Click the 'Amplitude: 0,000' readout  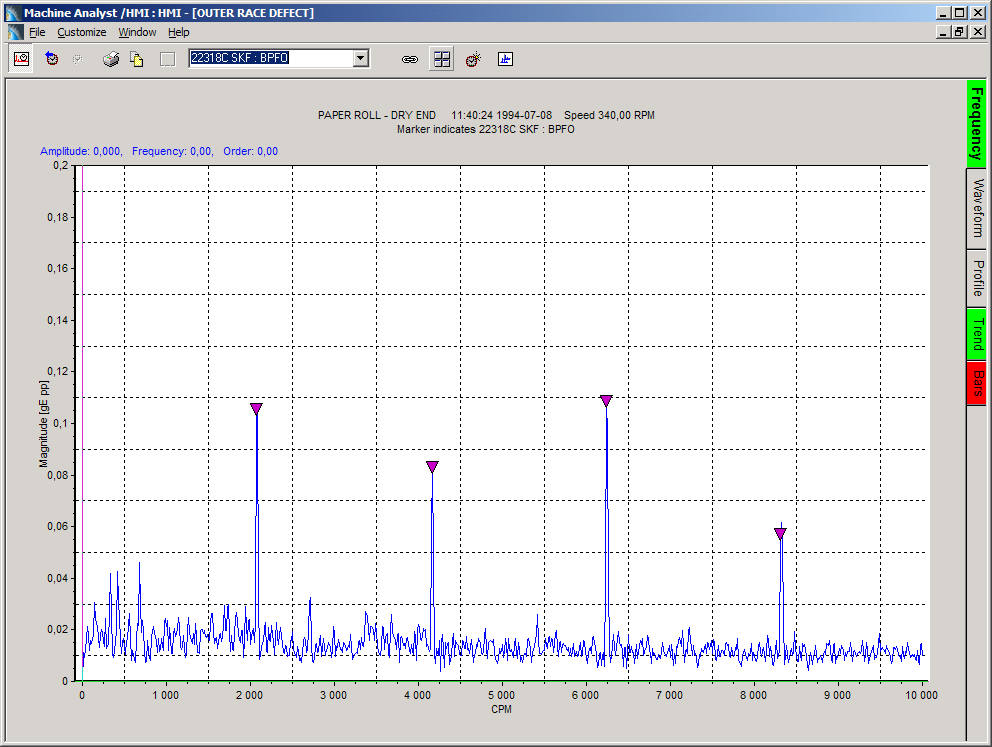80,151
